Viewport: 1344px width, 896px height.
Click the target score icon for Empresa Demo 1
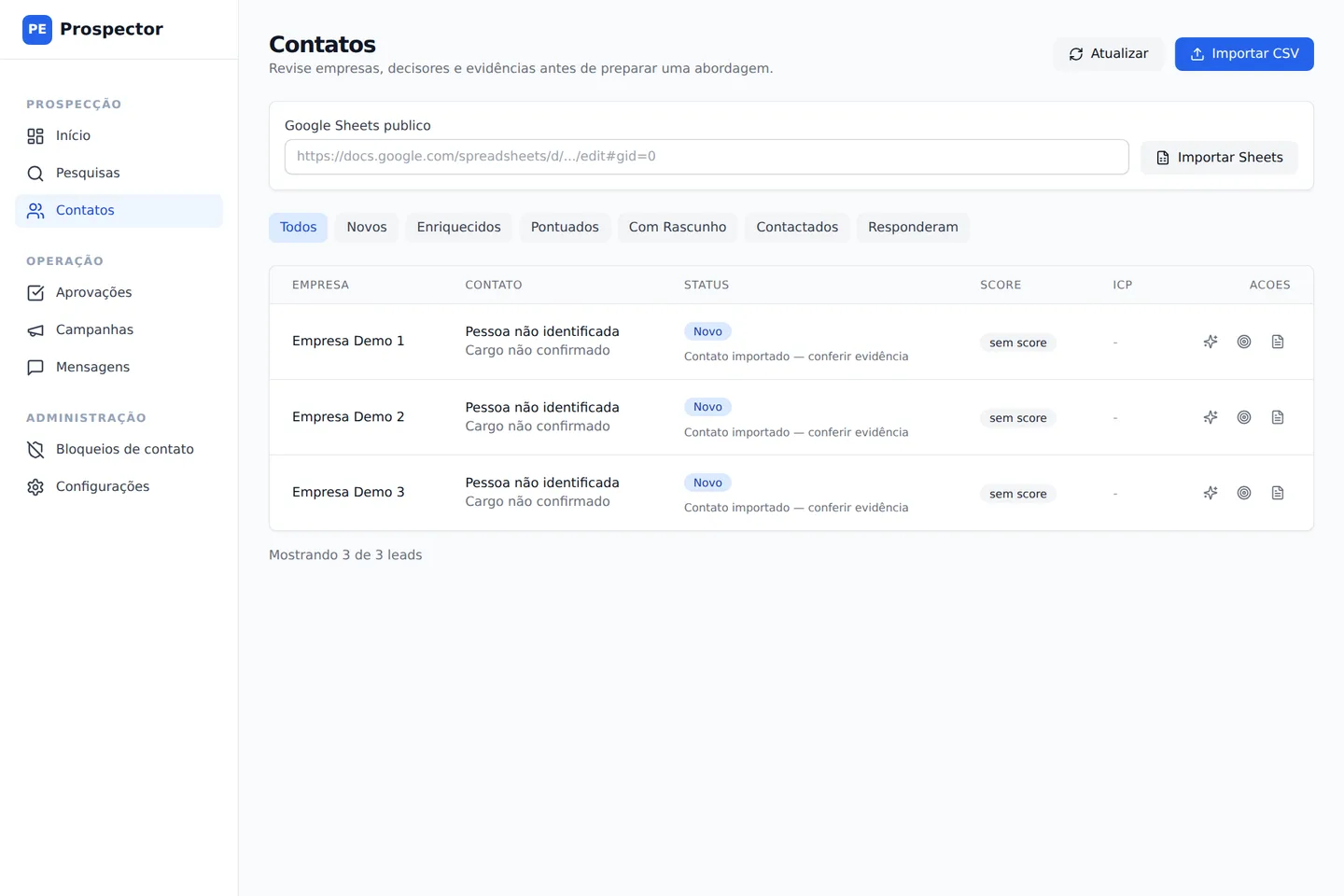click(x=1244, y=342)
